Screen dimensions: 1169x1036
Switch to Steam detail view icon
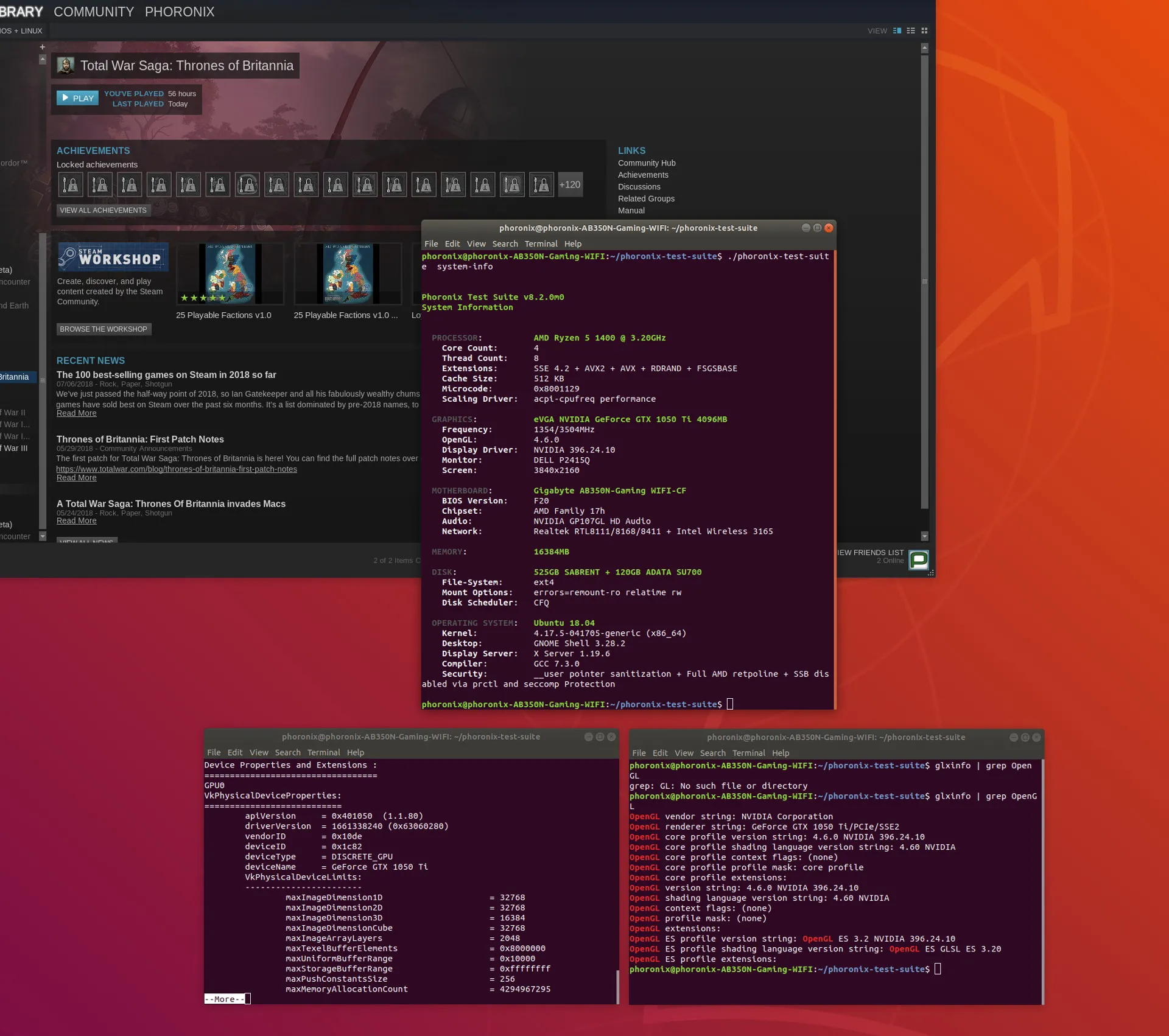897,30
